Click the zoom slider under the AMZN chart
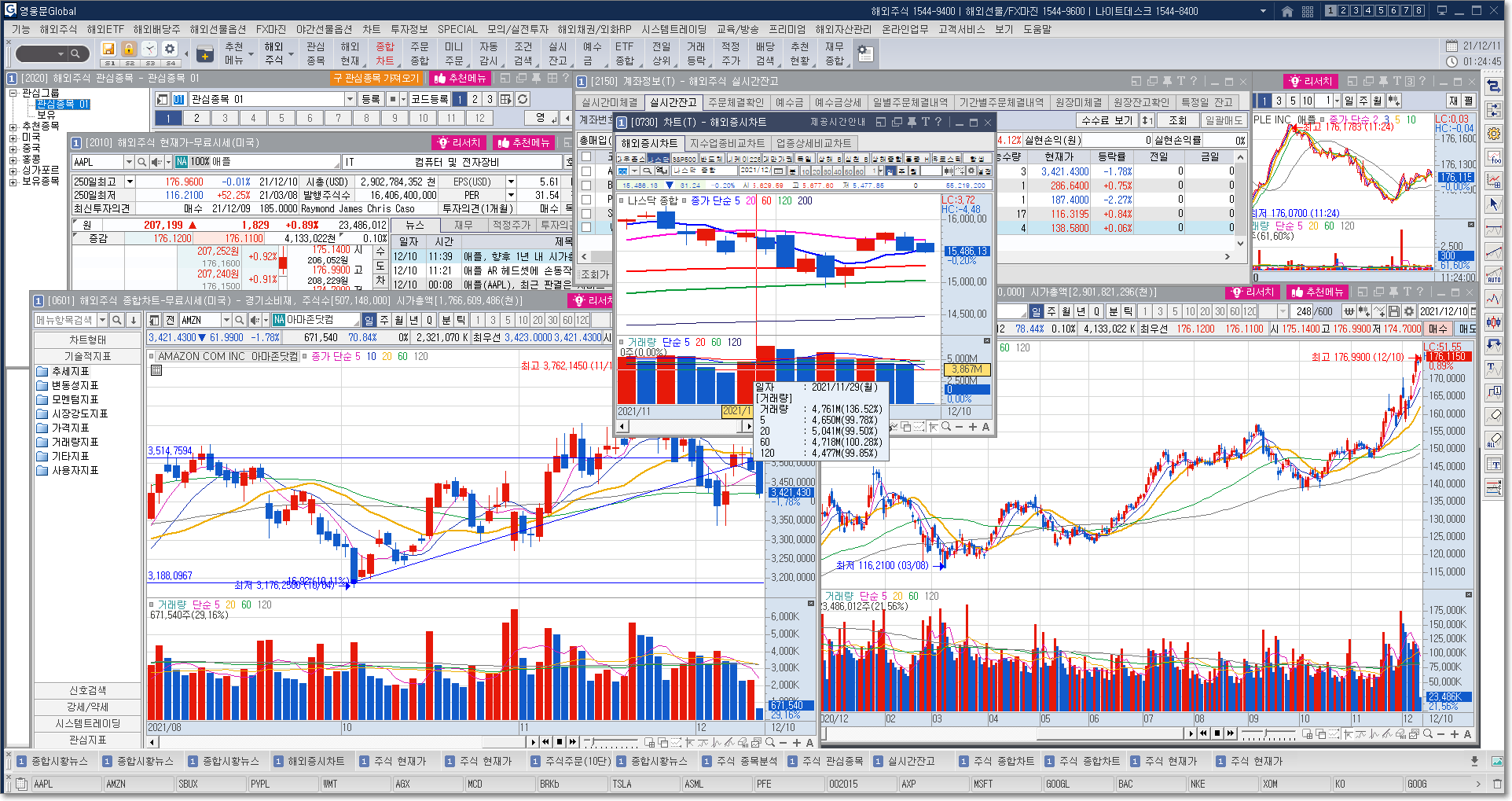Screen dimensions: 1512x801 (x=610, y=742)
